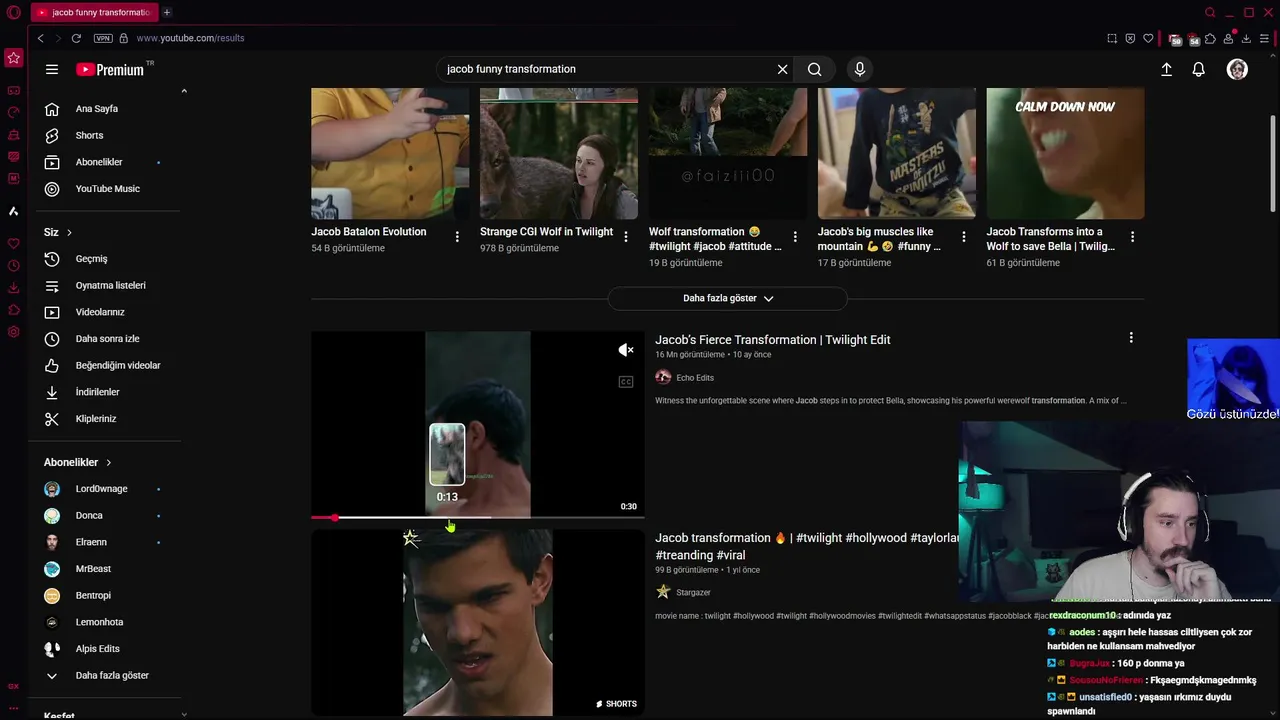Screen dimensions: 1280x720
Task: Seek on the preview progress bar
Action: [478, 517]
